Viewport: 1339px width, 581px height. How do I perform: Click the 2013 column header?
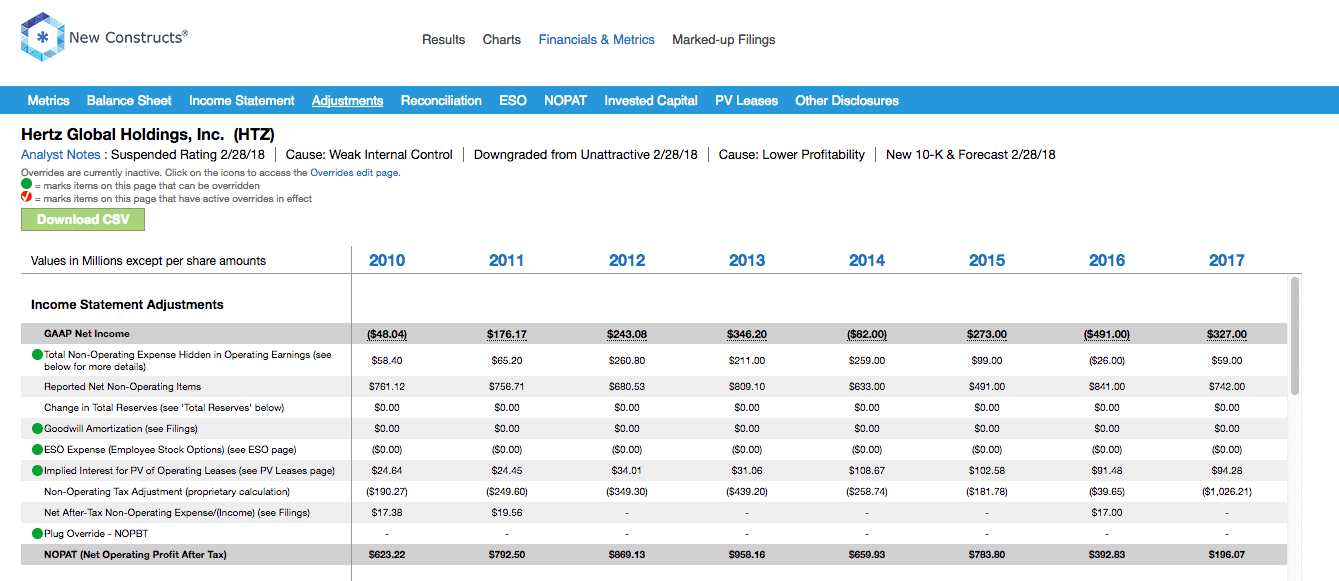point(747,260)
